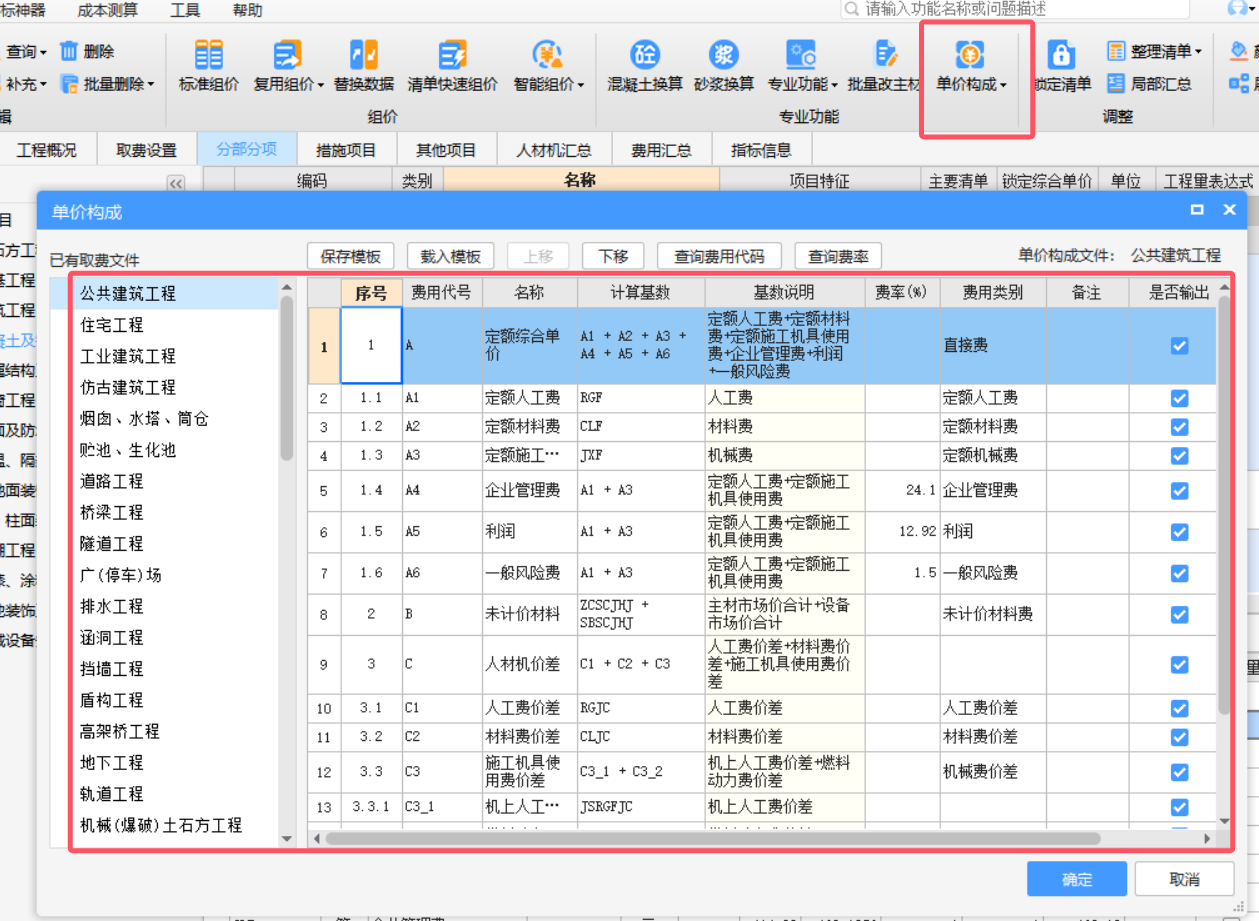Click the 标准组价 toolbar icon
This screenshot has width=1259, height=921.
(x=208, y=54)
